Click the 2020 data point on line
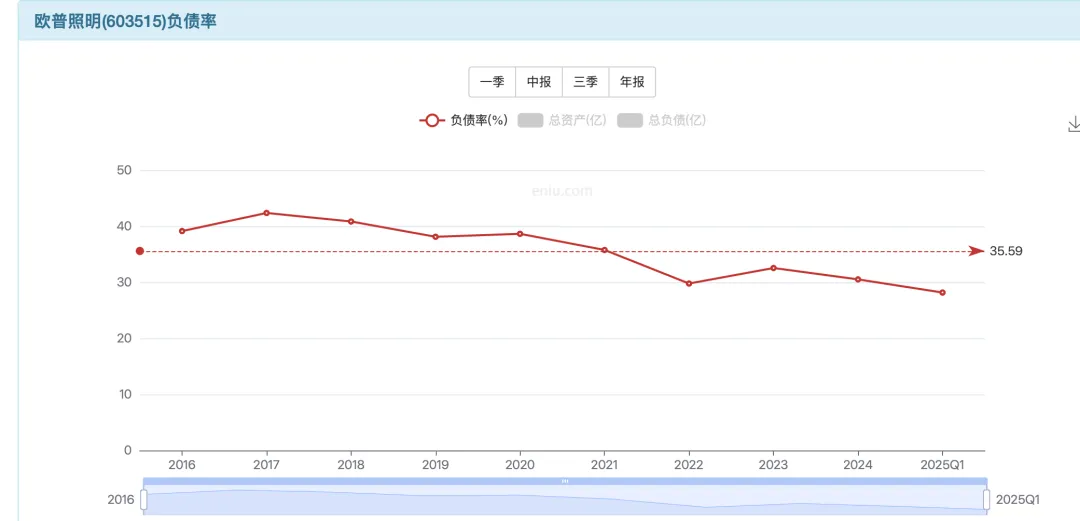This screenshot has width=1080, height=521. pyautogui.click(x=520, y=234)
